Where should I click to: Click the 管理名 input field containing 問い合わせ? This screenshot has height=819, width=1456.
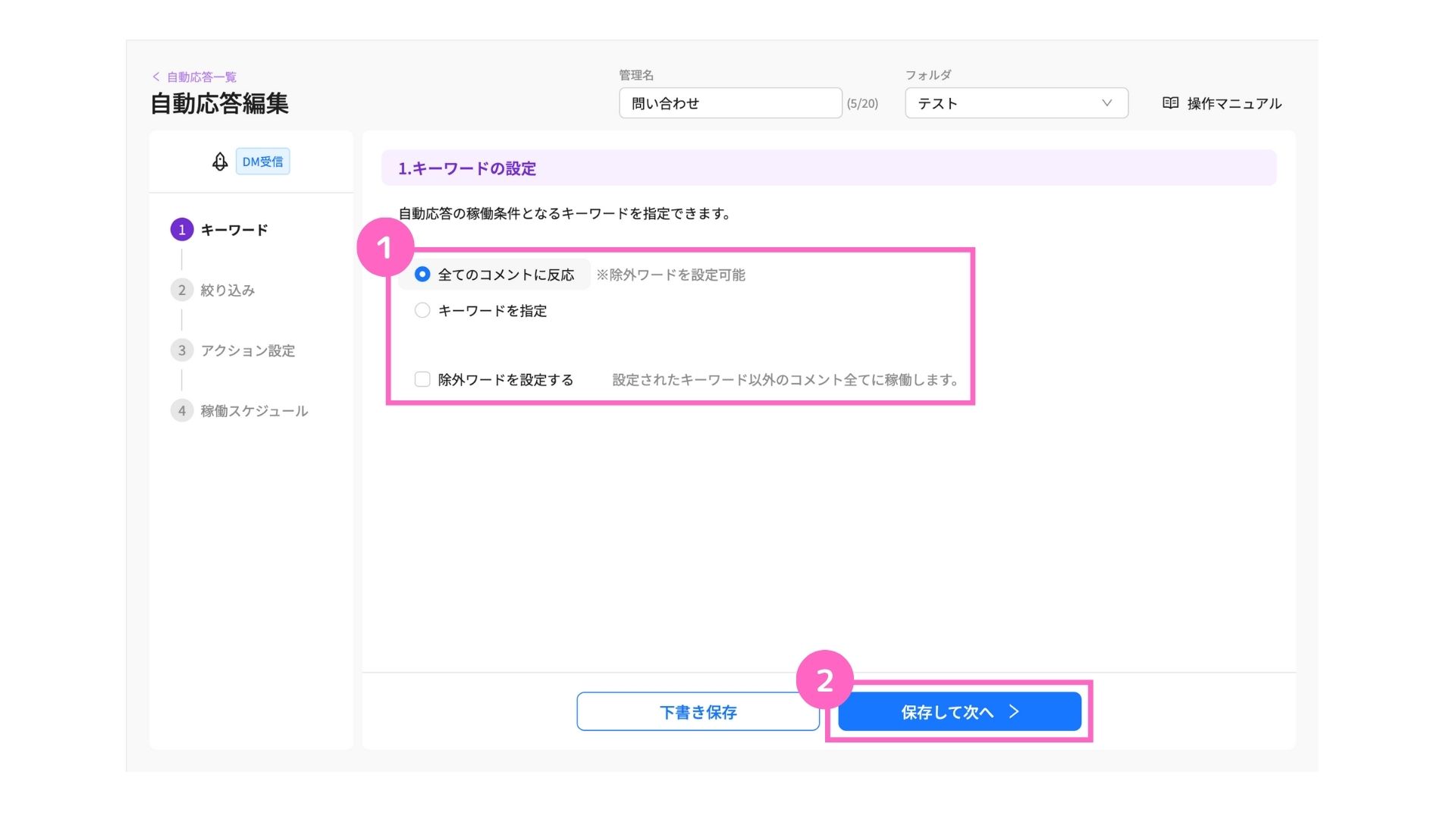(730, 103)
